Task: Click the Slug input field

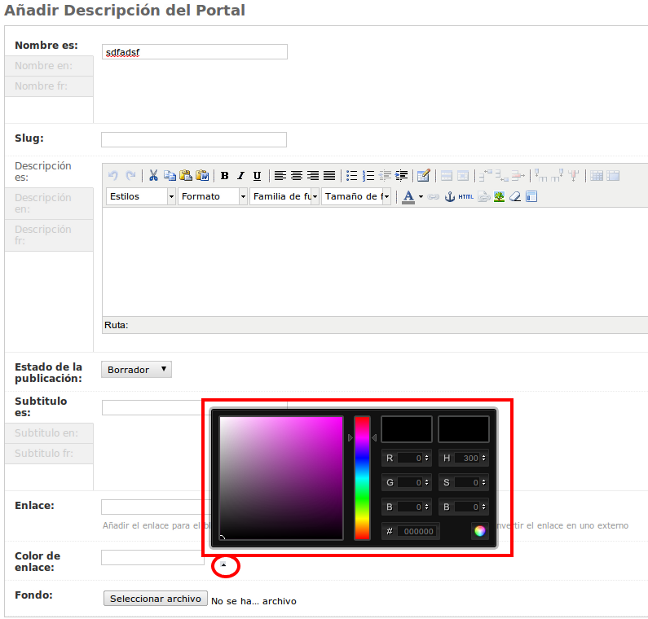Action: click(x=194, y=140)
